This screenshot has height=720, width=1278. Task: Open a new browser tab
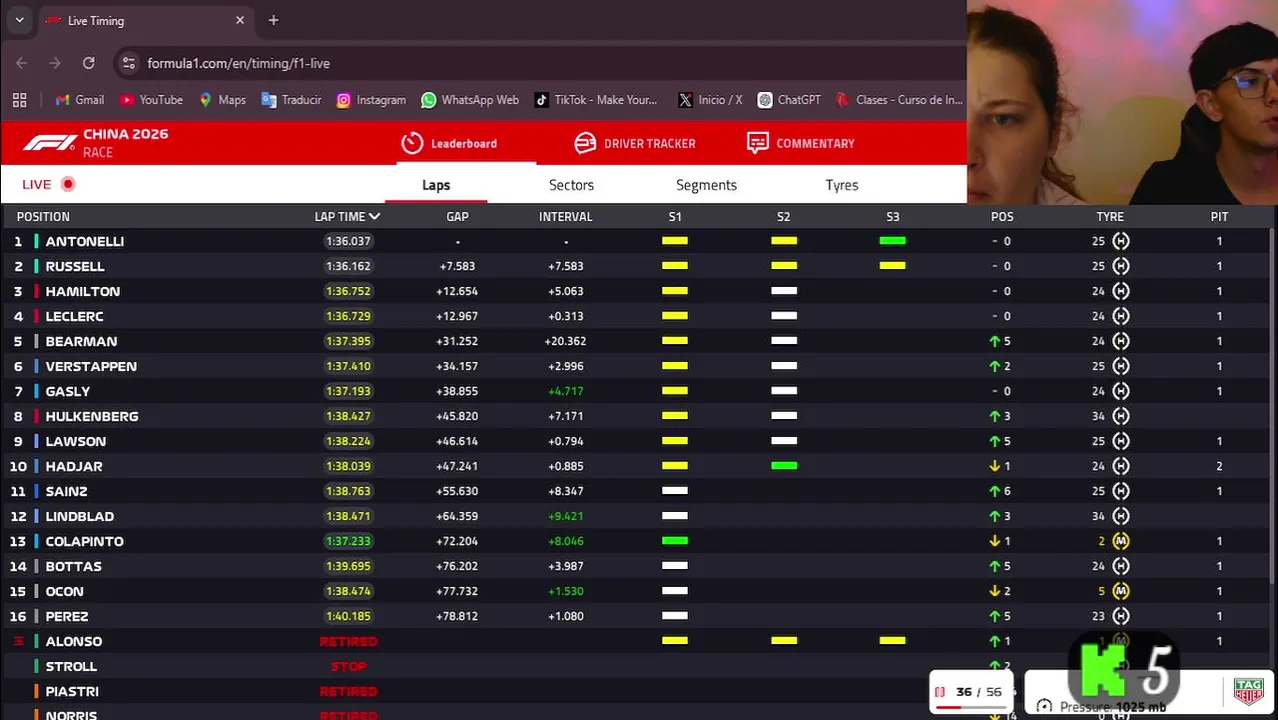[x=273, y=20]
